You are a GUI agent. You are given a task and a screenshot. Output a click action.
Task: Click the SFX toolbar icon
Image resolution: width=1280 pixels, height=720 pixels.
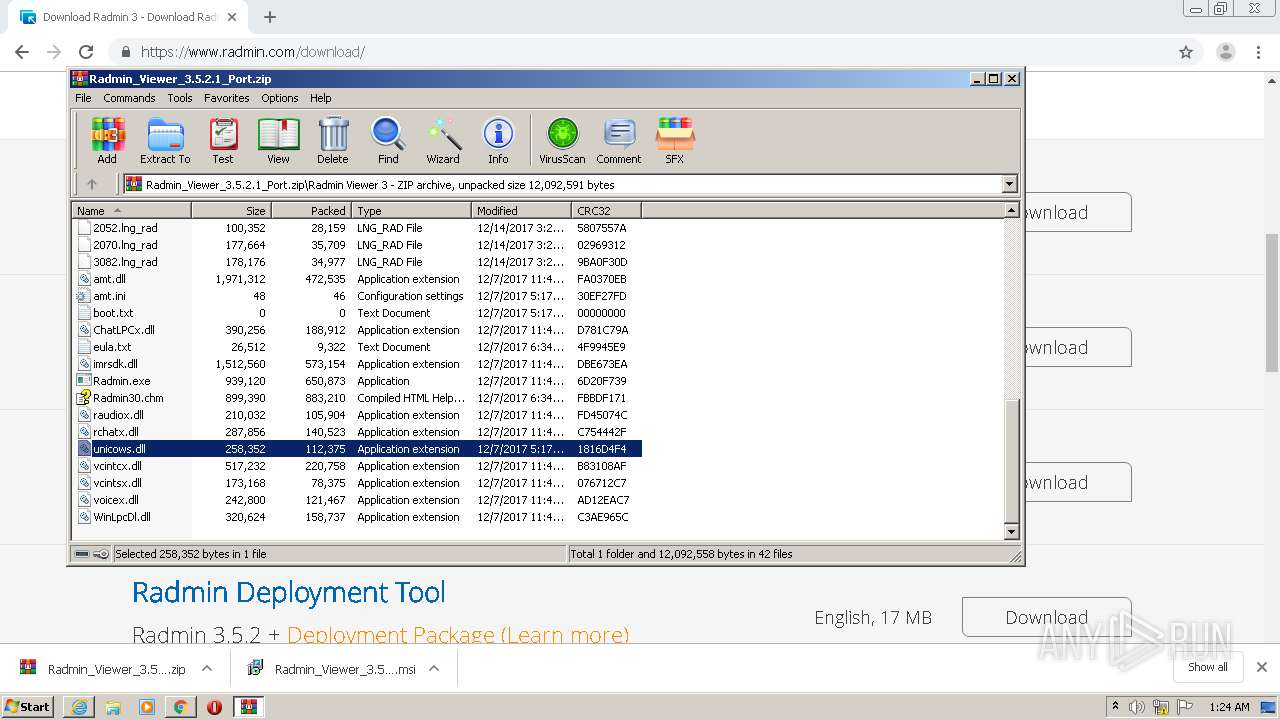coord(675,140)
